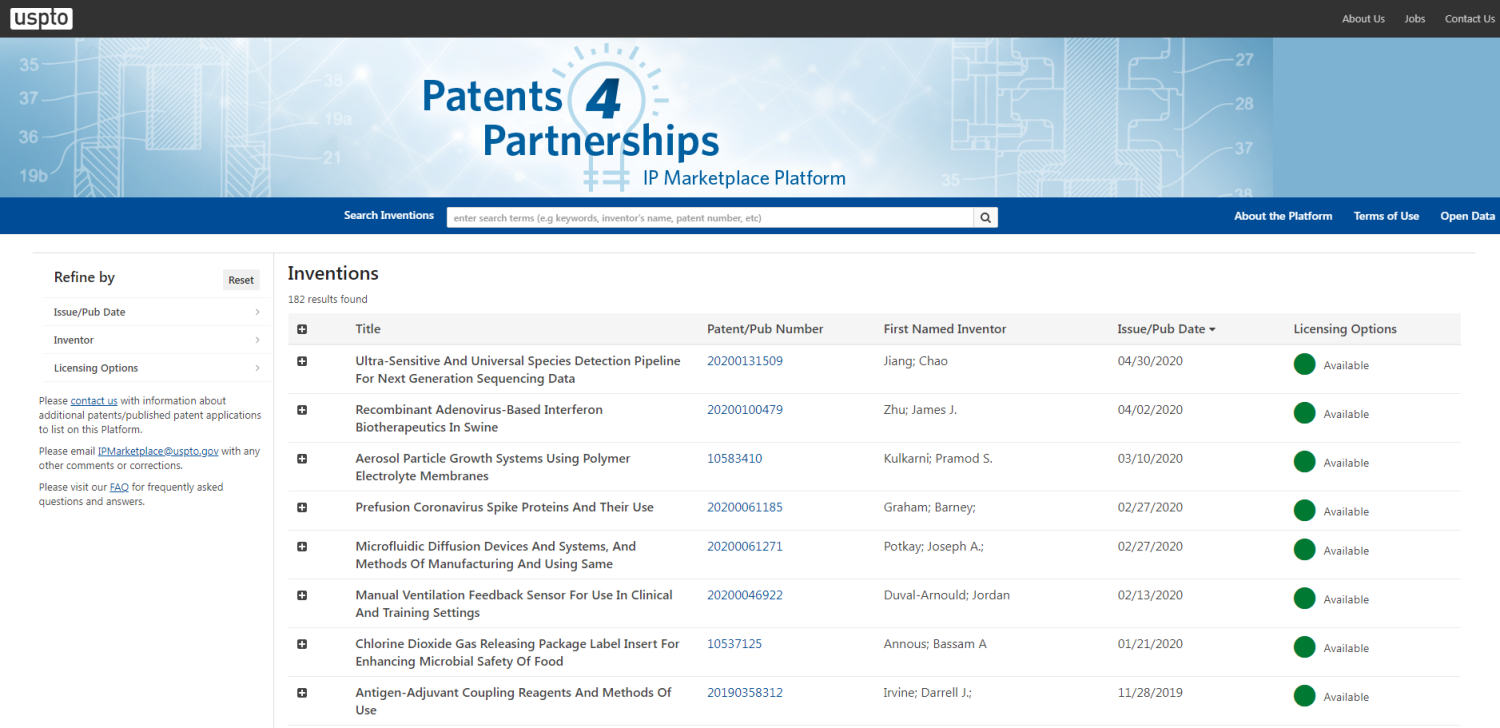
Task: Click green Available dot for Jiang; Chao row
Action: [1304, 364]
